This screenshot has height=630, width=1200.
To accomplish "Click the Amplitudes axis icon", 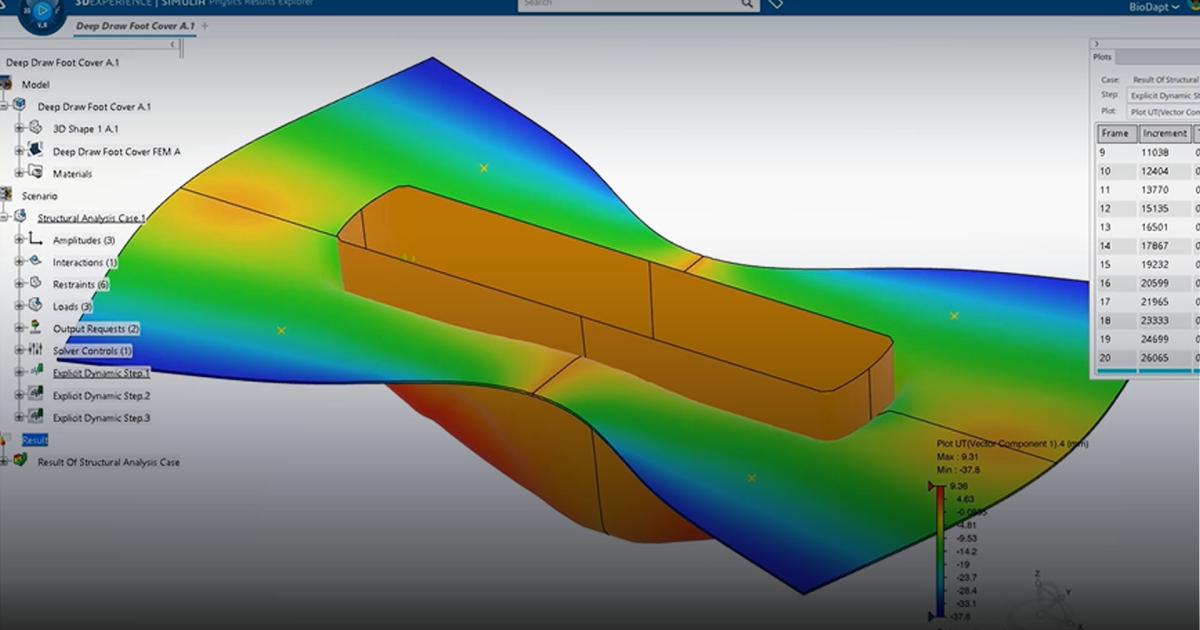I will [x=36, y=239].
